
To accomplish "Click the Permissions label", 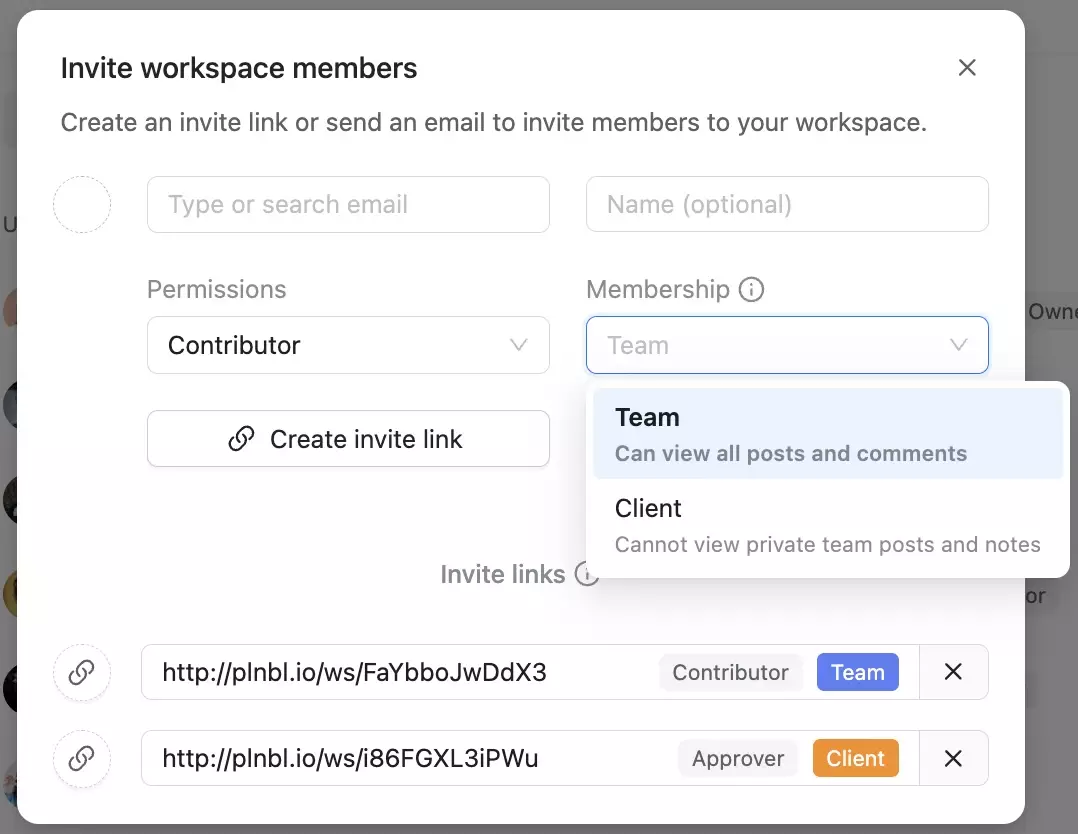I will [217, 289].
